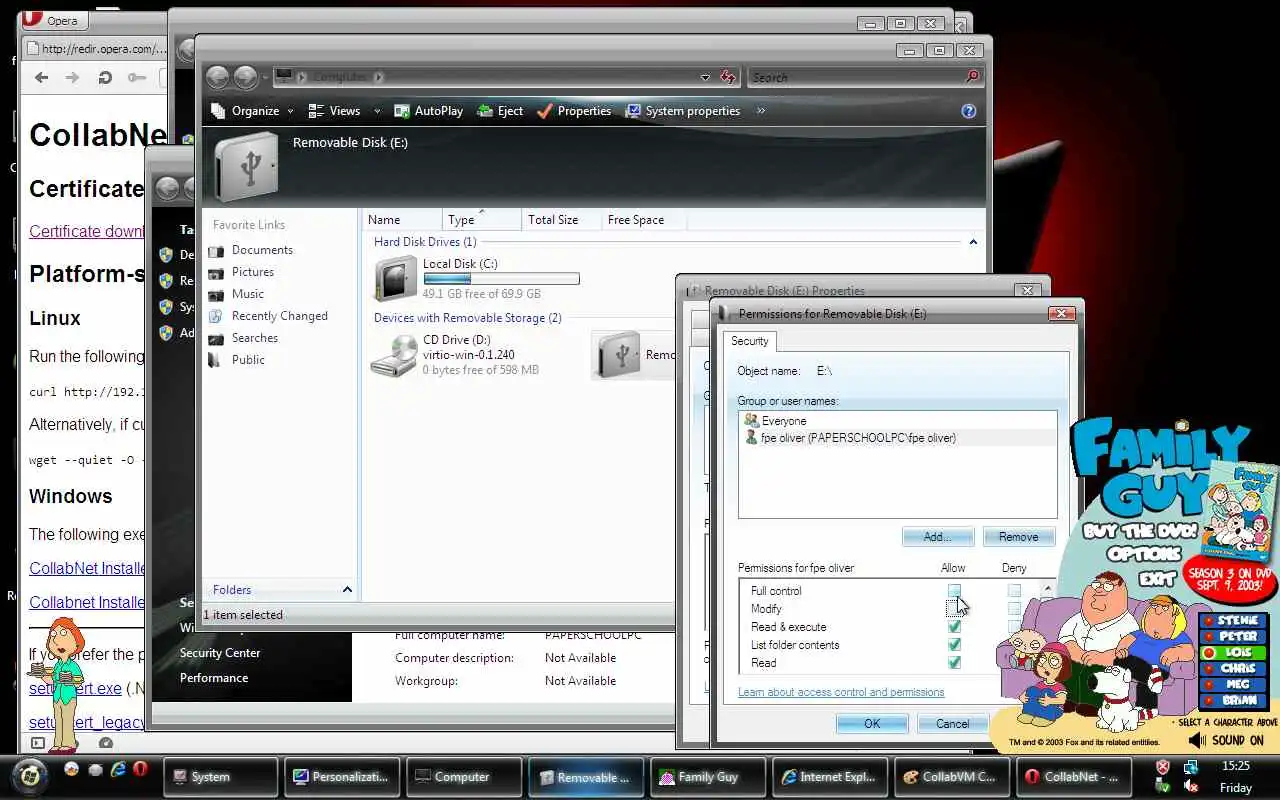
Task: Select CD Drive (D:) disc icon
Action: tap(395, 354)
